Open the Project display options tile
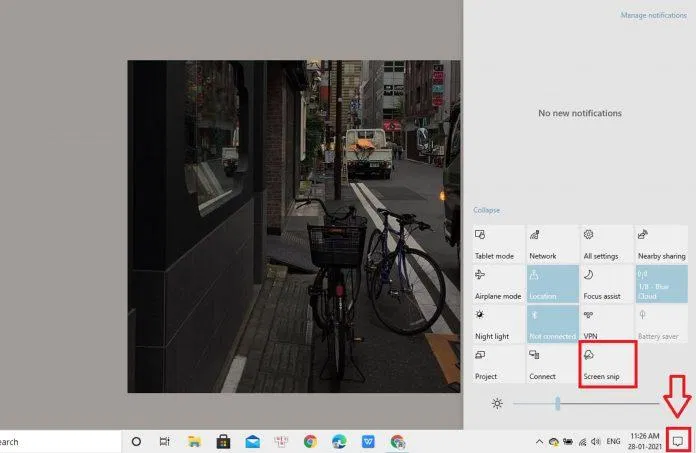 point(499,364)
